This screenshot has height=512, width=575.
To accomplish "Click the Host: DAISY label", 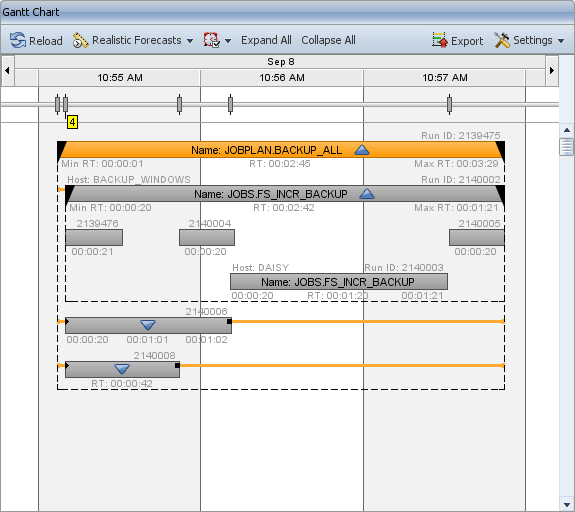I will pyautogui.click(x=261, y=268).
